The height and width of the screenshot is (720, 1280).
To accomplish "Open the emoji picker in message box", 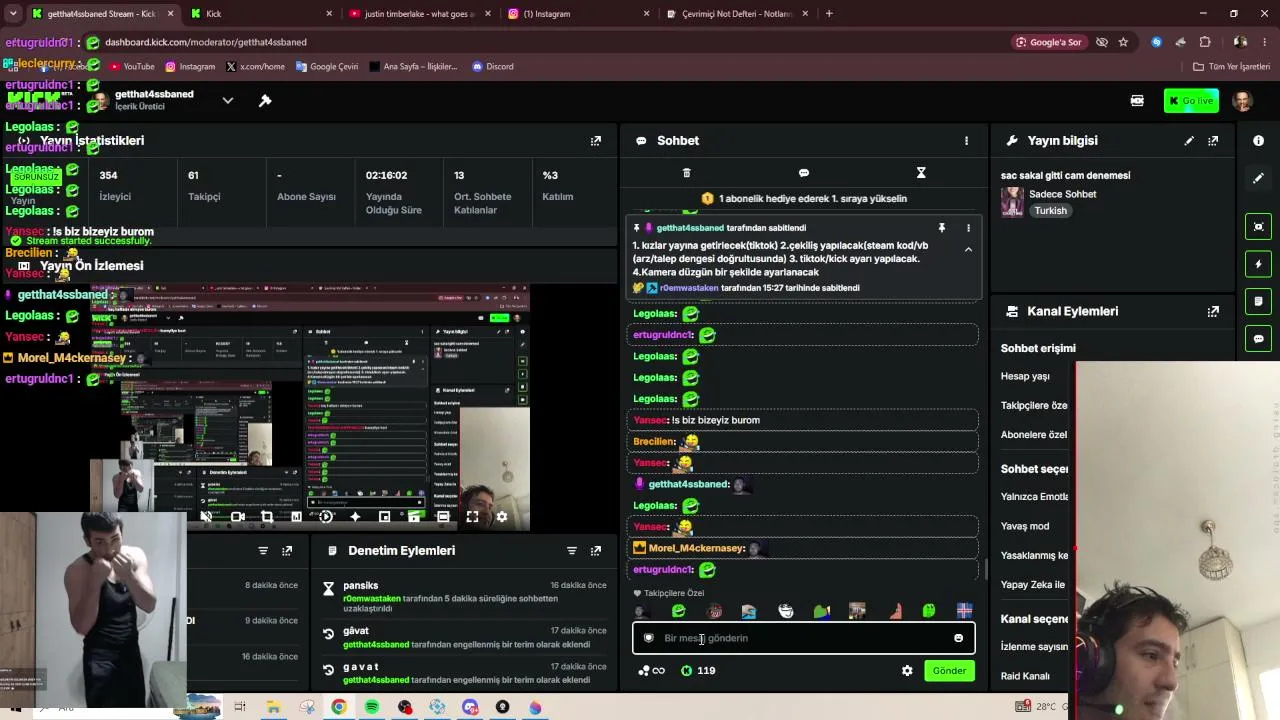I will click(958, 638).
